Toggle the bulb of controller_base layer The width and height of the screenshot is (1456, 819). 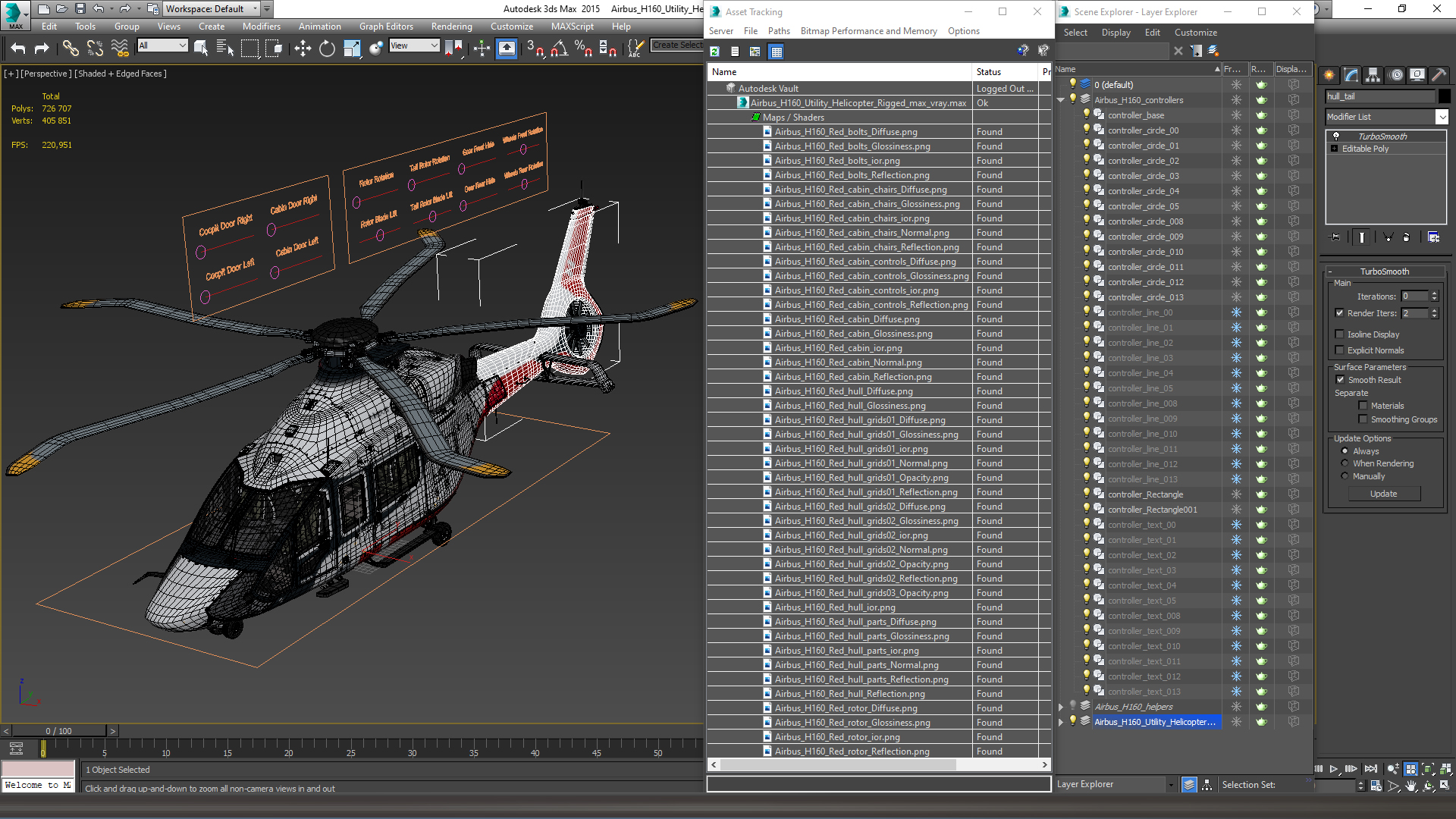tap(1086, 115)
